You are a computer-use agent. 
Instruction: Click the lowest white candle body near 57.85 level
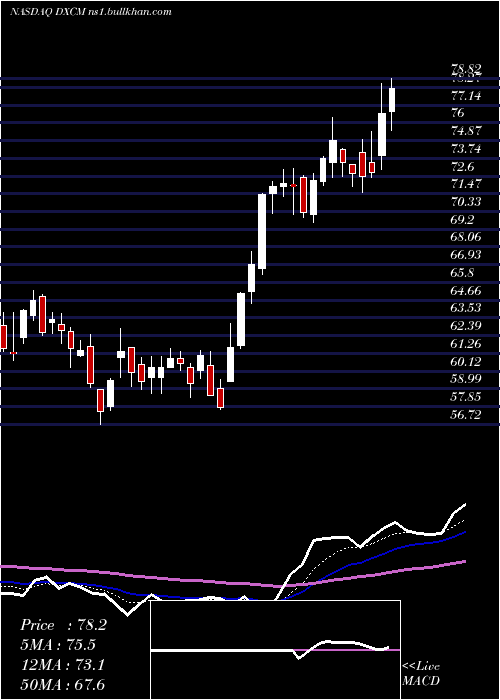110,393
